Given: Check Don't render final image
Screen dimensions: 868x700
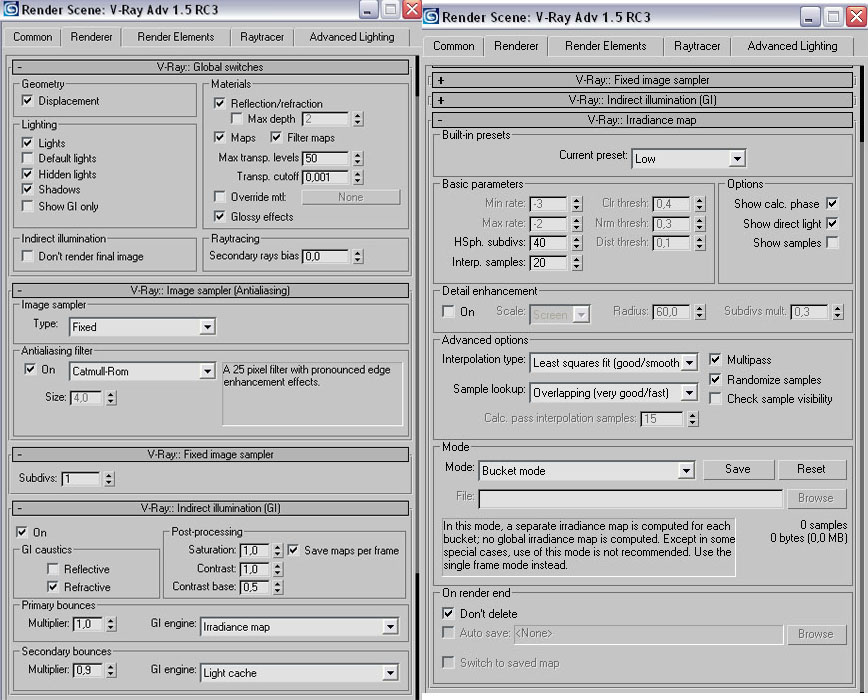Looking at the screenshot, I should pyautogui.click(x=27, y=256).
